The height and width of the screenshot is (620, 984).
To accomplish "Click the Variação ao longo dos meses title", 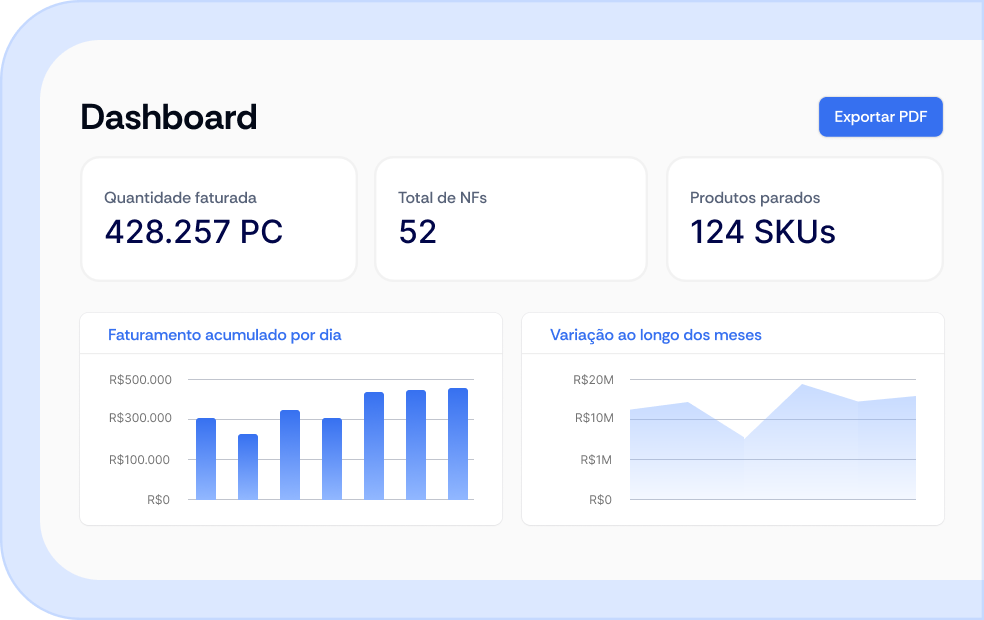I will pyautogui.click(x=656, y=335).
